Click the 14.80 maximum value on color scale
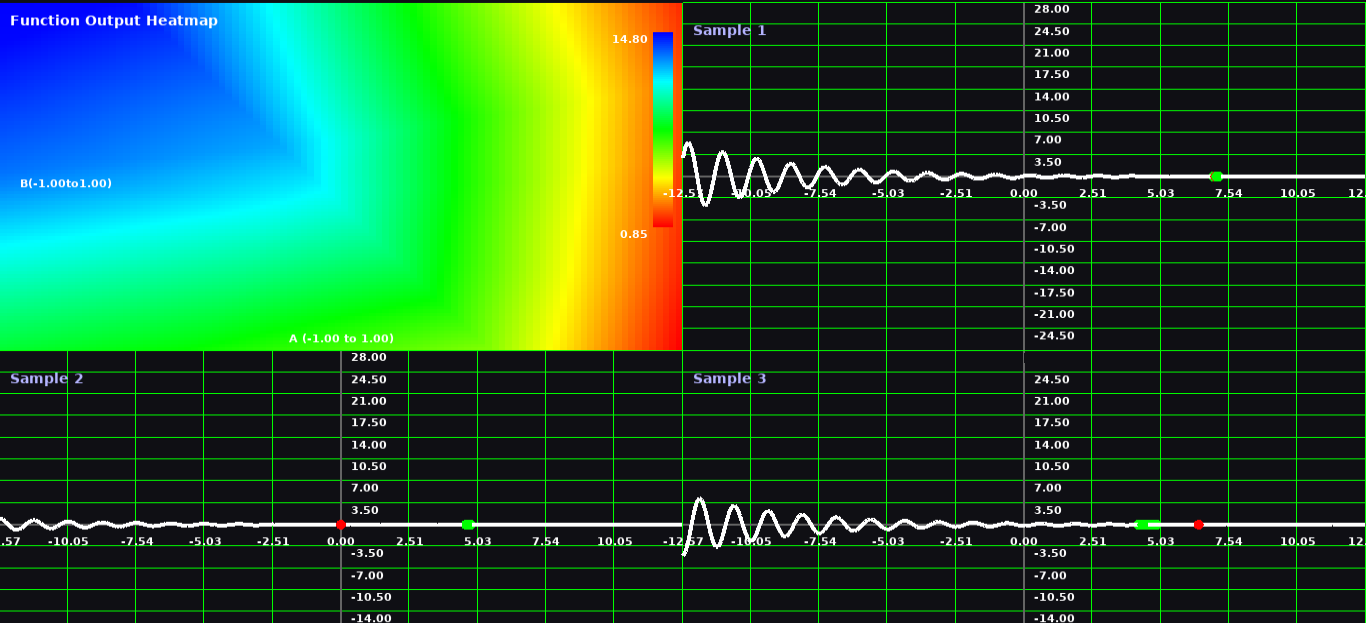This screenshot has width=1366, height=623. [630, 39]
